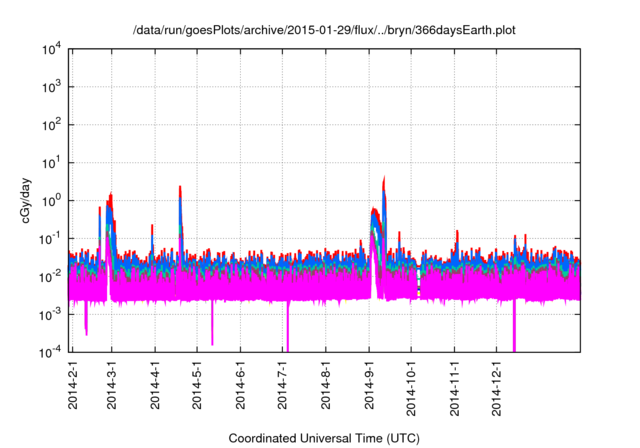Click the bottommost y-axis tick label
640x448 pixels.
coord(51,352)
